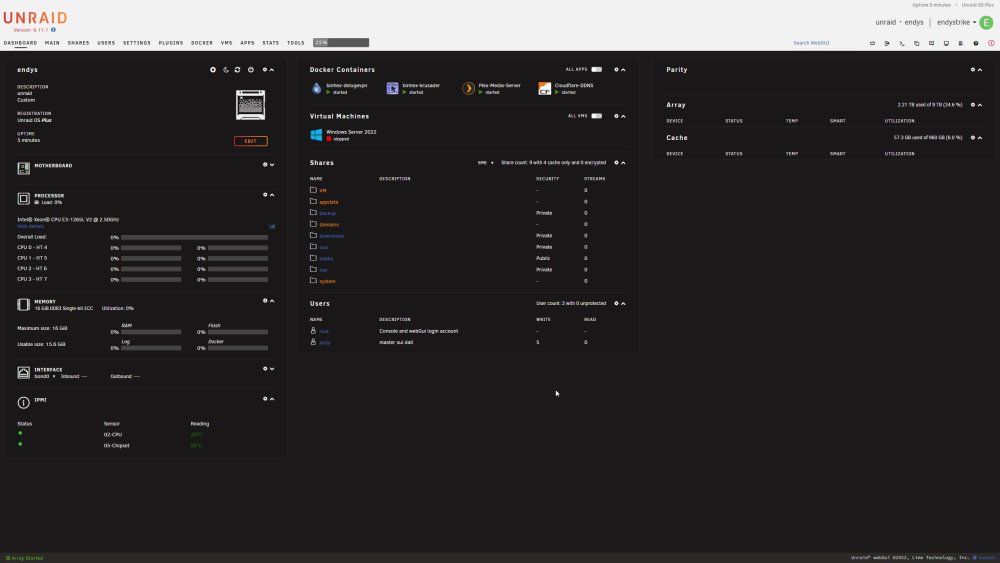Click the green E user avatar
Viewport: 1000px width, 563px height.
point(986,22)
